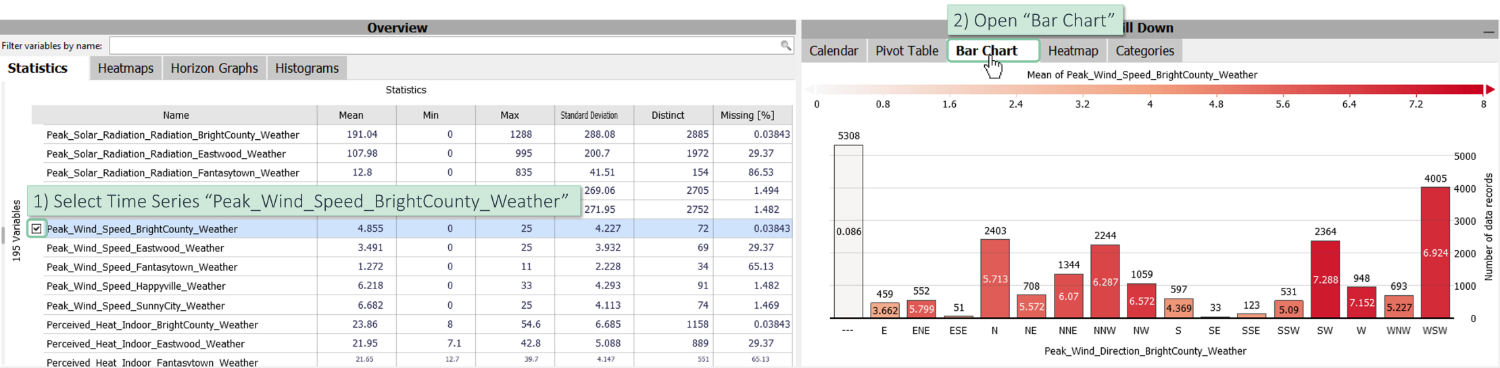Uncheck the Peak_Wind_Speed_BrightCounty_Weather checkbox

37,229
